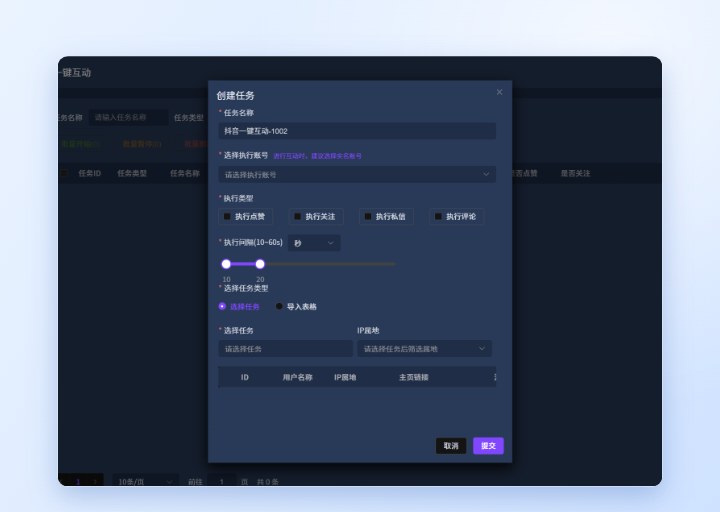Click the 用户名称 column header
The height and width of the screenshot is (512, 720).
tap(298, 377)
